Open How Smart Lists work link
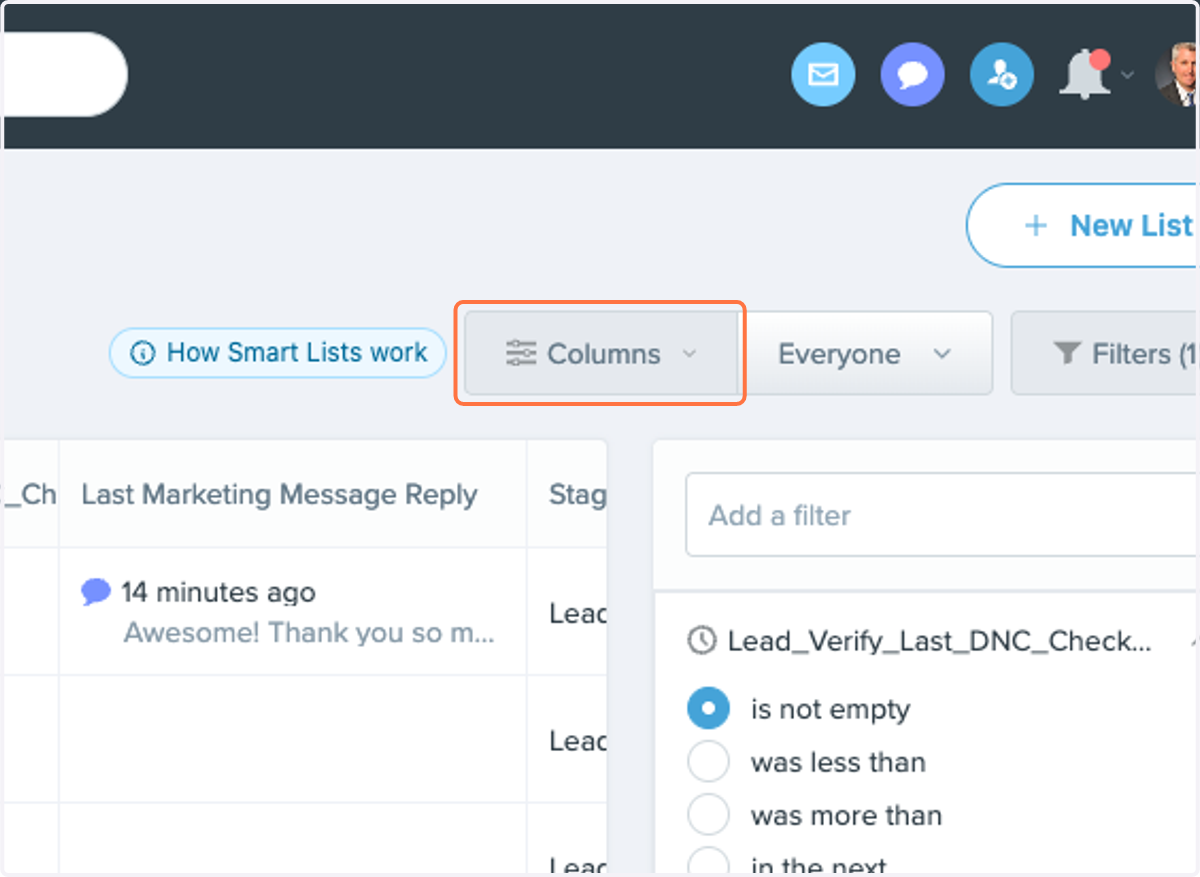Screen dimensions: 1200x877 [x=277, y=353]
